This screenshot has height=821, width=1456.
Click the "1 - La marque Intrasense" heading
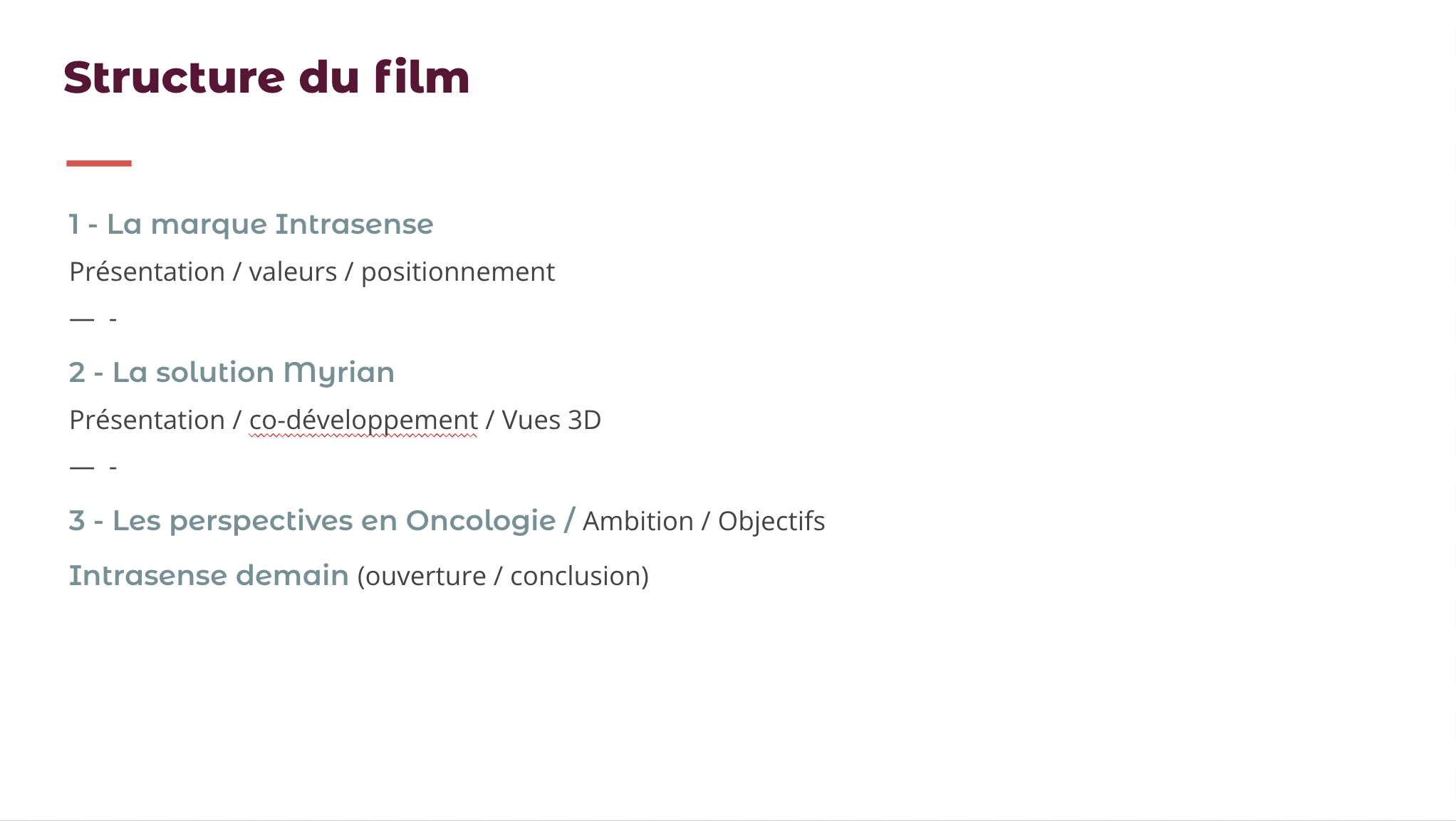point(251,225)
